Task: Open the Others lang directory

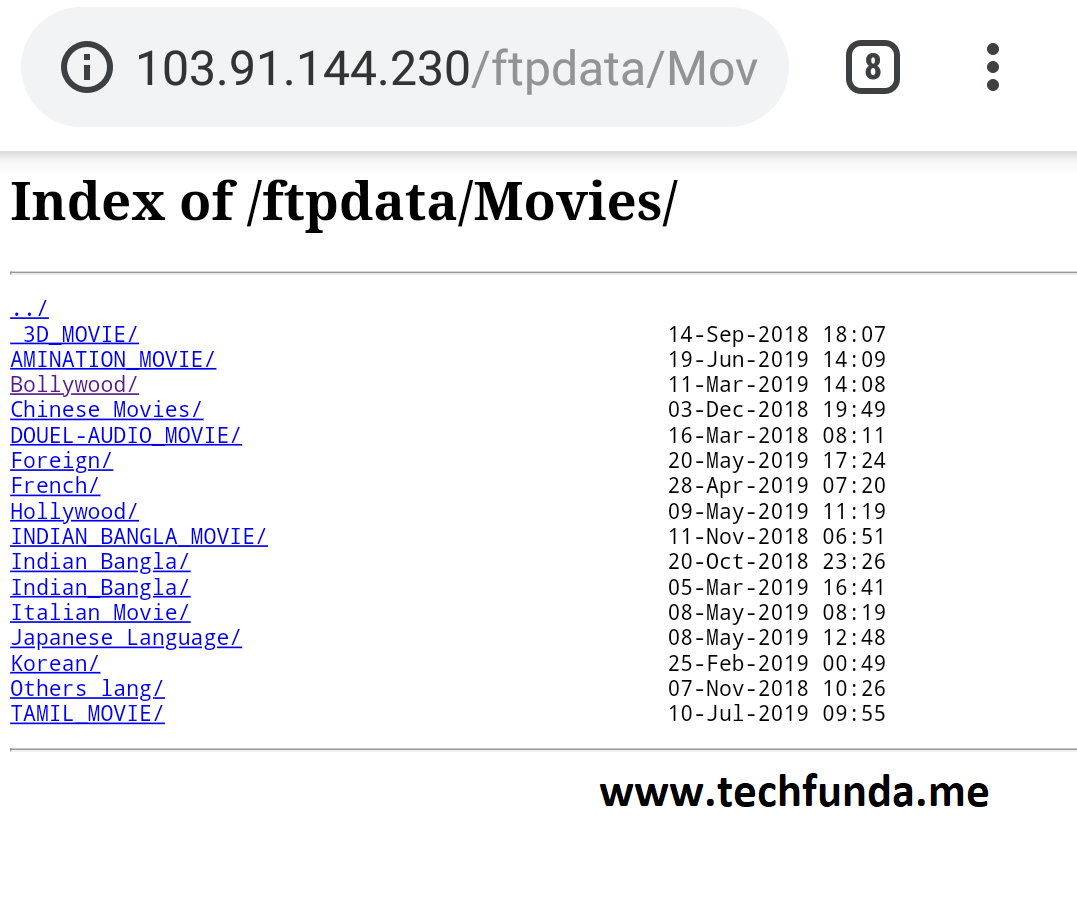Action: click(87, 688)
